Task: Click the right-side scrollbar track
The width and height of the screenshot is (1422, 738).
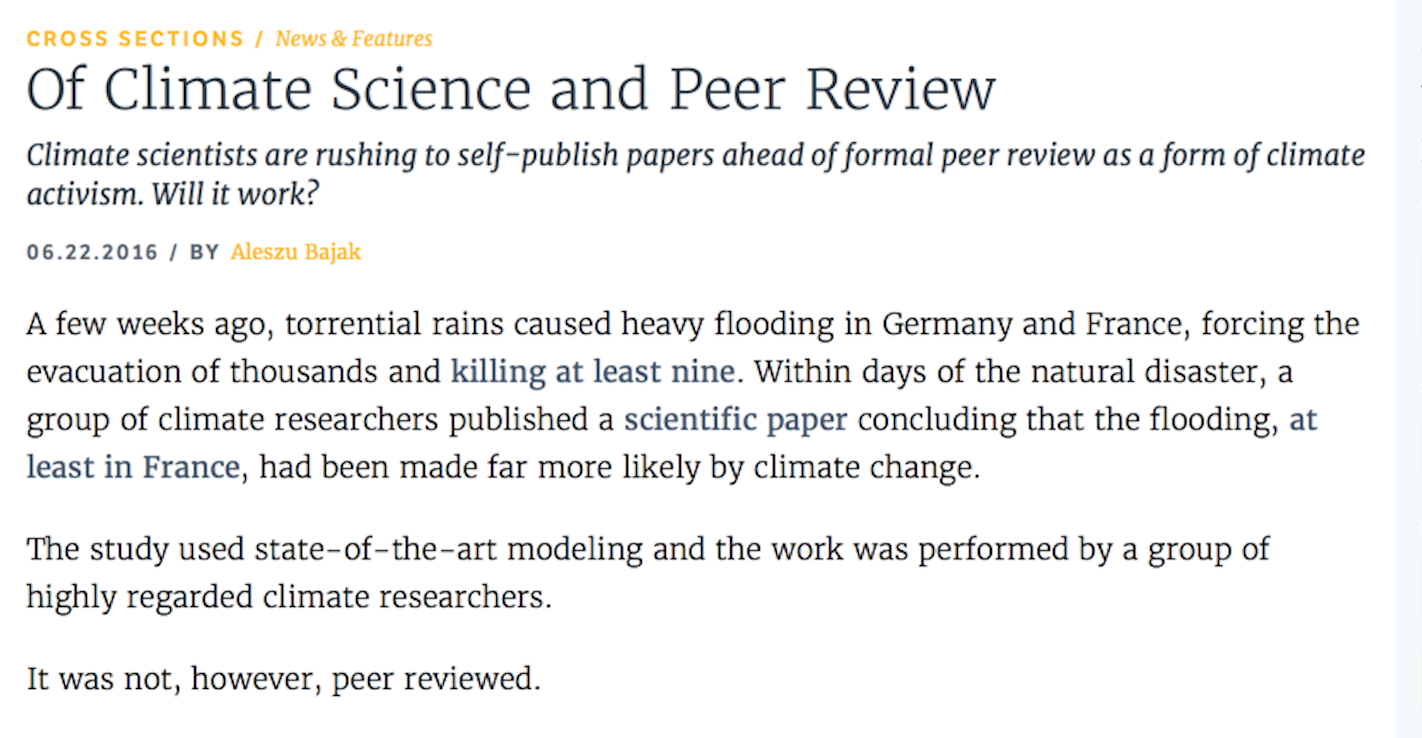Action: pyautogui.click(x=1409, y=369)
